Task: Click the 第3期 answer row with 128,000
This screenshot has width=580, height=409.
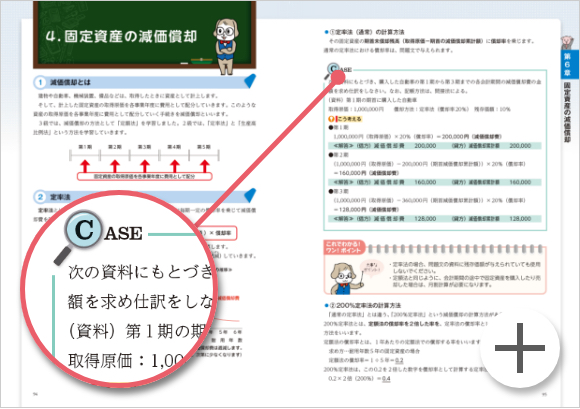Action: tap(435, 219)
